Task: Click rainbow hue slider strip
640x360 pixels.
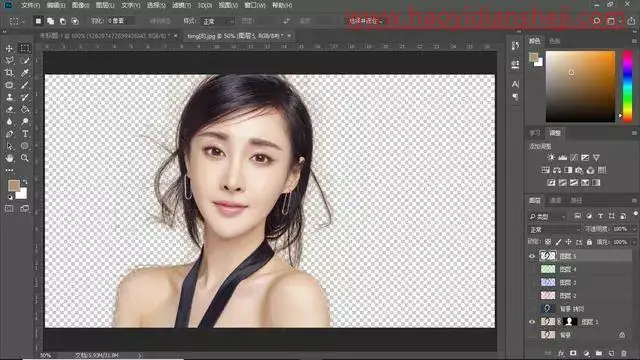Action: (x=627, y=86)
